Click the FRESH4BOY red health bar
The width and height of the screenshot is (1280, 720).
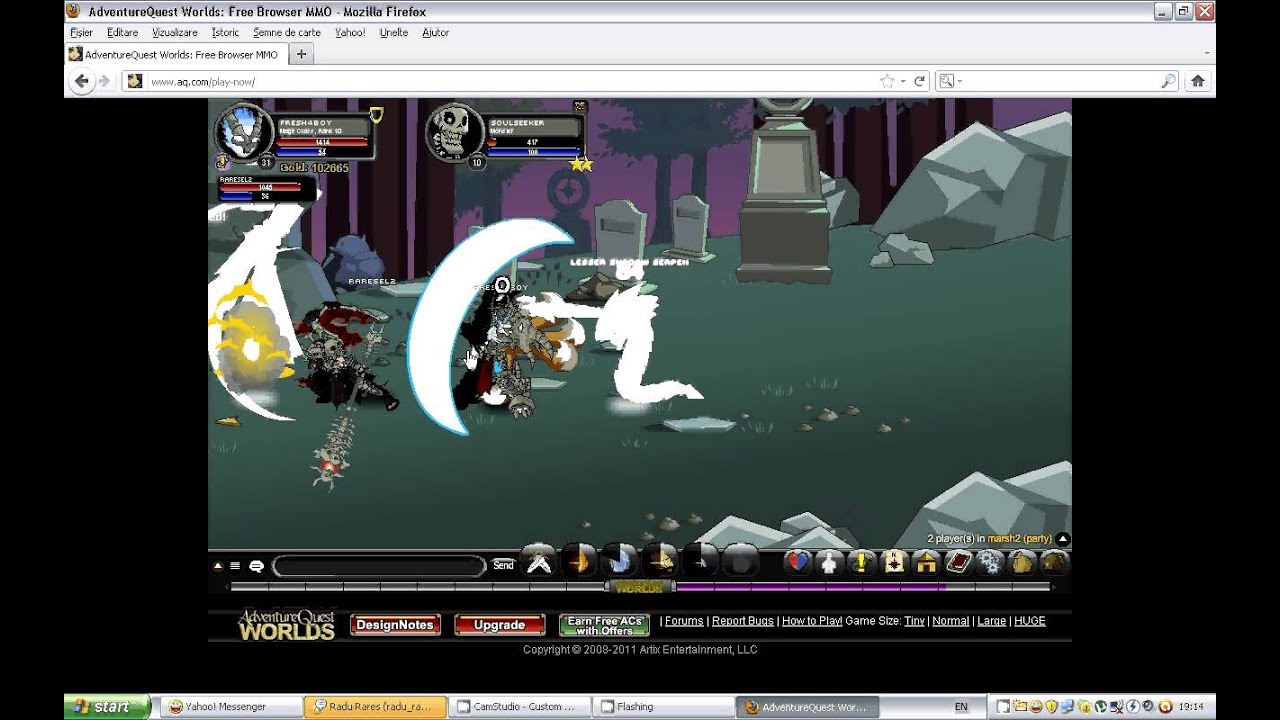(322, 143)
